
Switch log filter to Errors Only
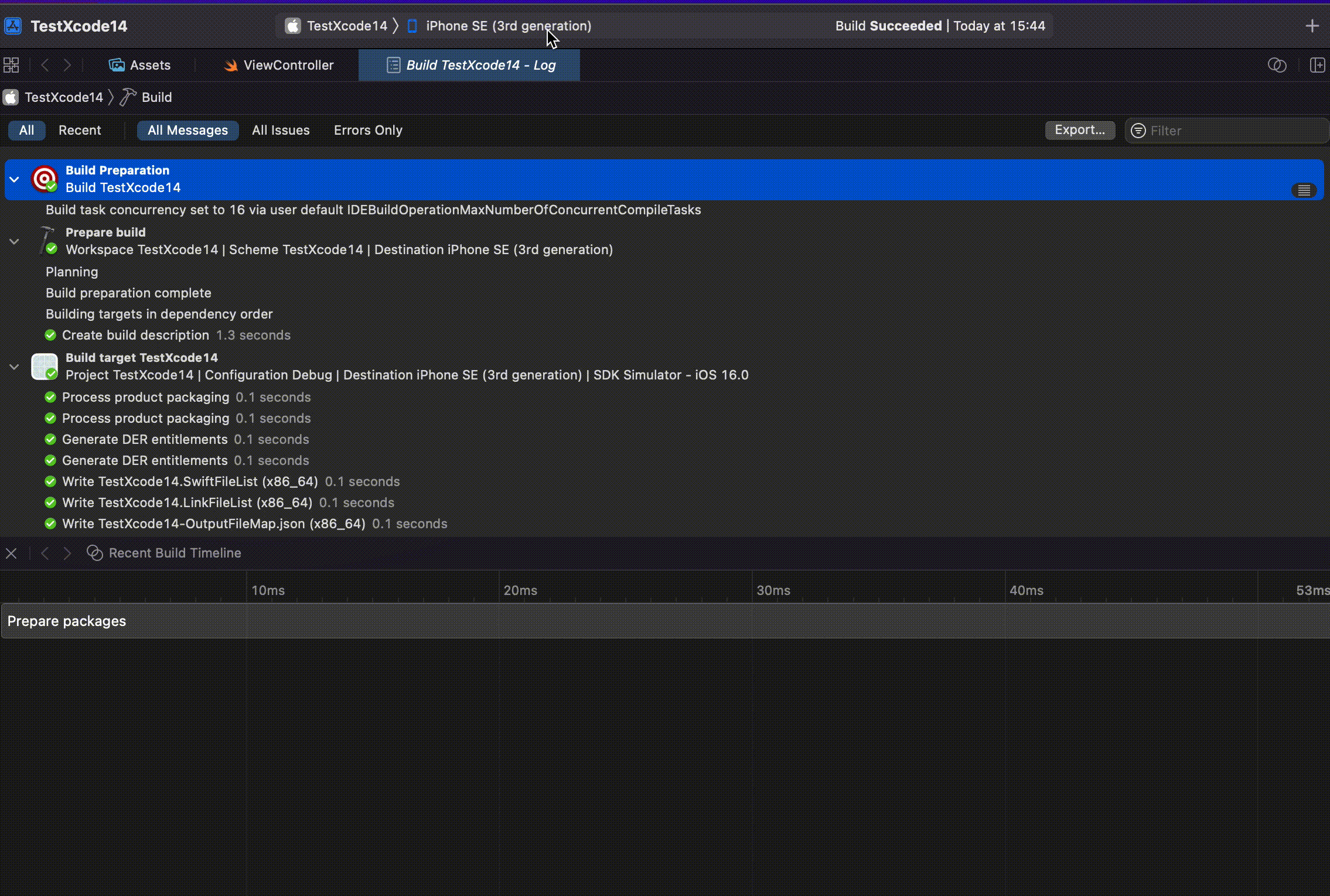coord(368,130)
